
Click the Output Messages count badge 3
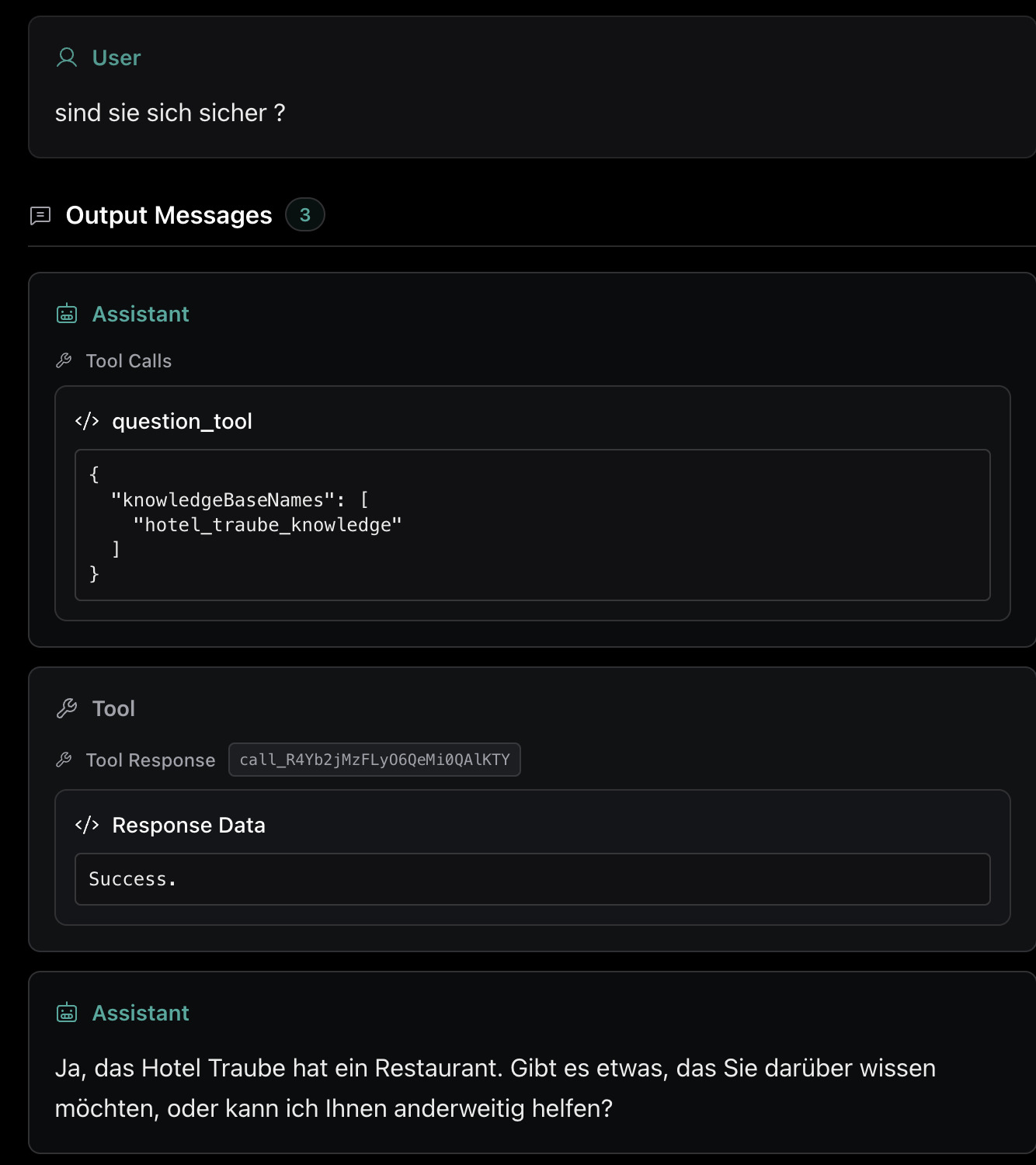tap(305, 215)
